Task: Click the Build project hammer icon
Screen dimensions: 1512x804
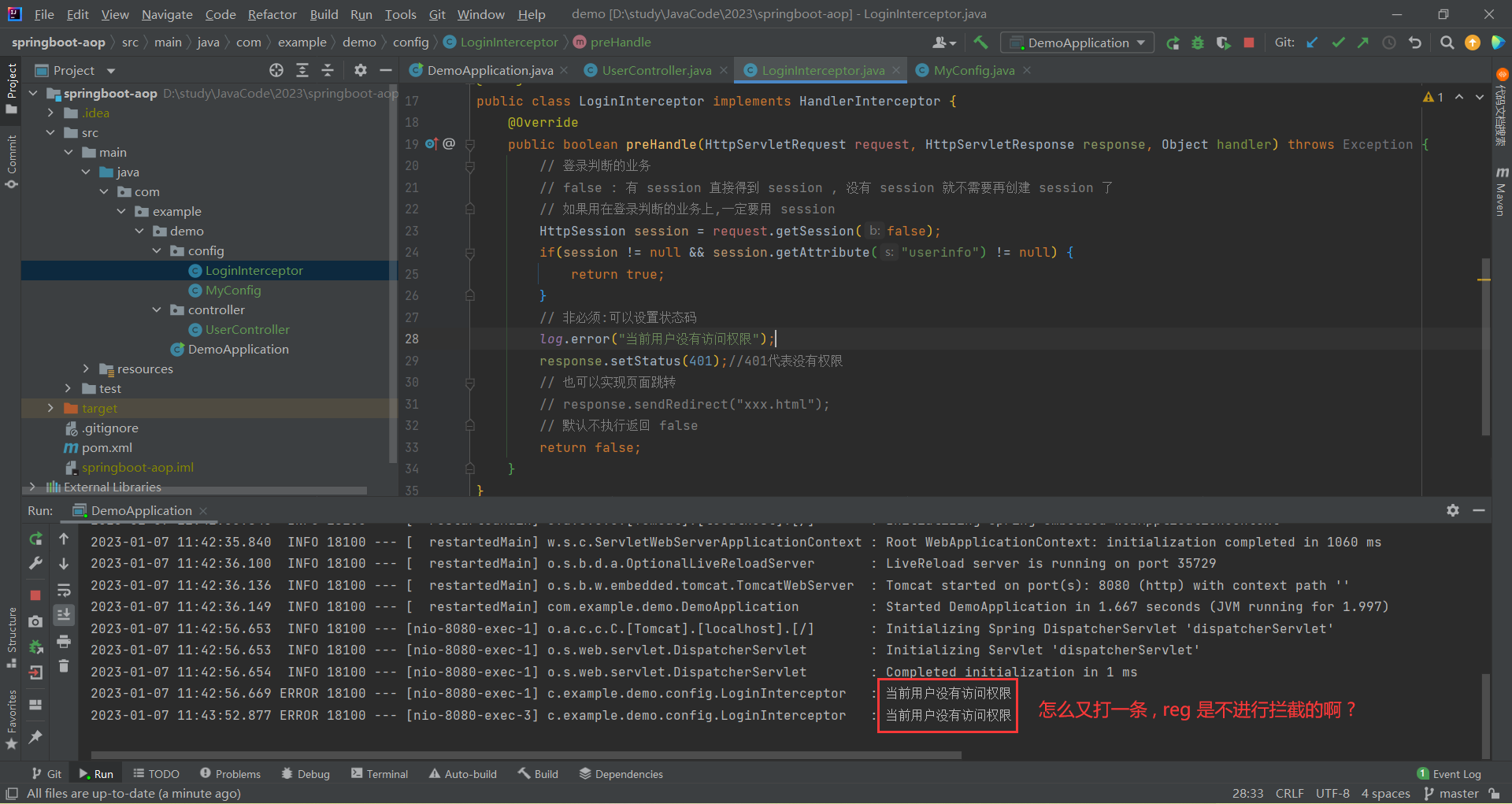Action: click(x=980, y=43)
